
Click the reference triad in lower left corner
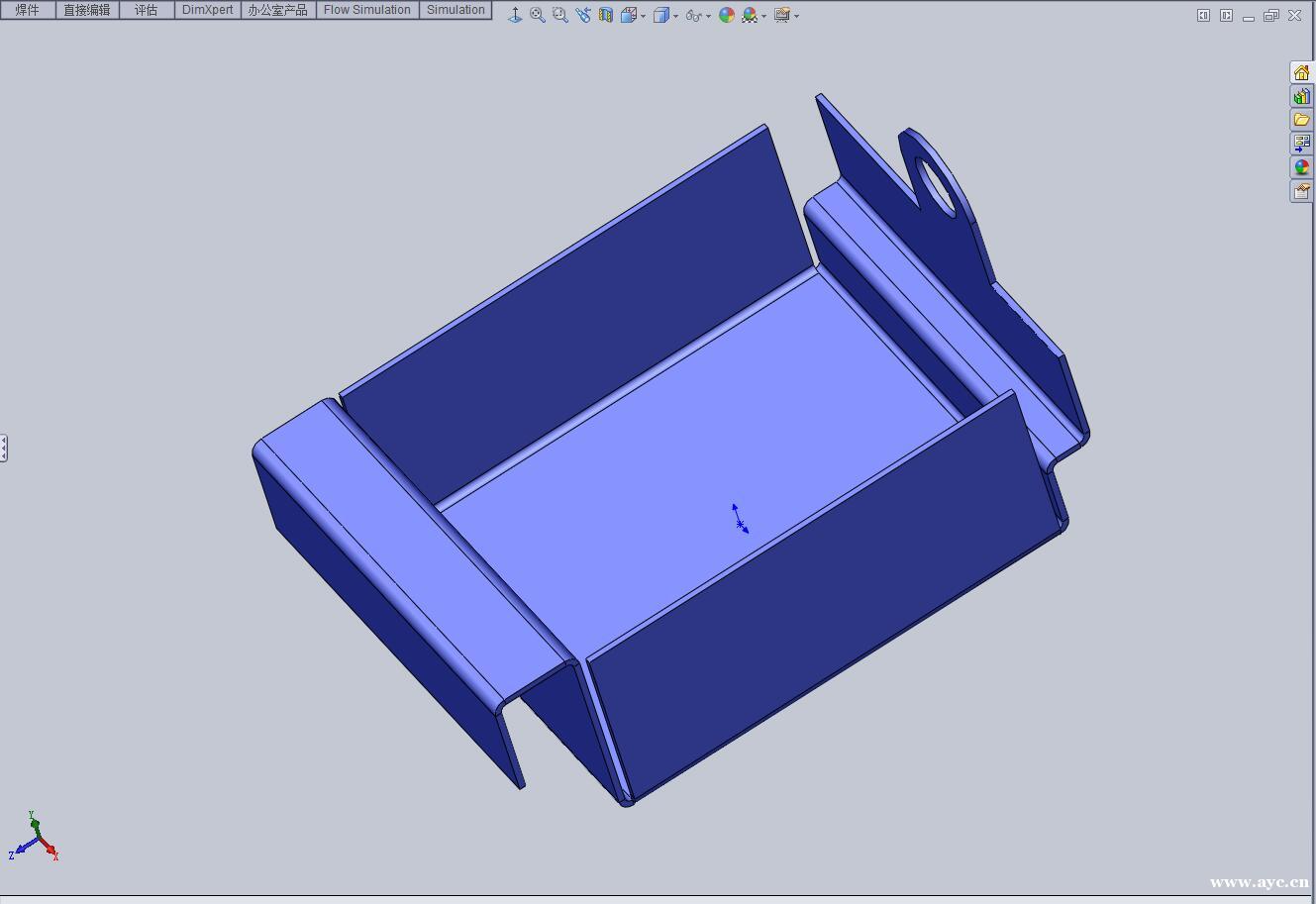click(38, 840)
